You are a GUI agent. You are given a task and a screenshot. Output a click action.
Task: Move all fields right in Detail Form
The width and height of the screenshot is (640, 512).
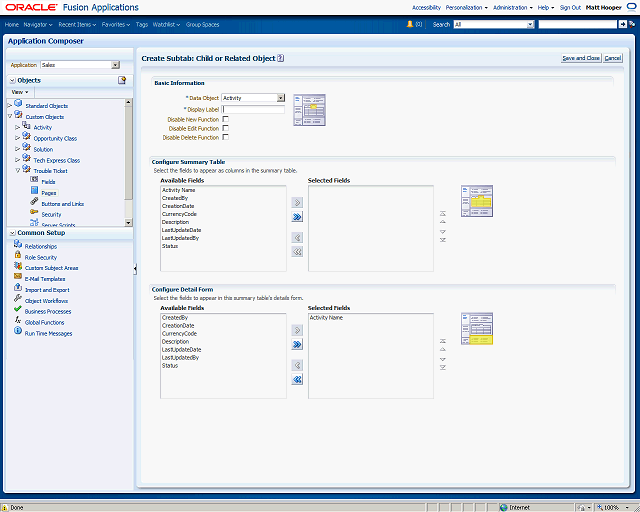[297, 344]
